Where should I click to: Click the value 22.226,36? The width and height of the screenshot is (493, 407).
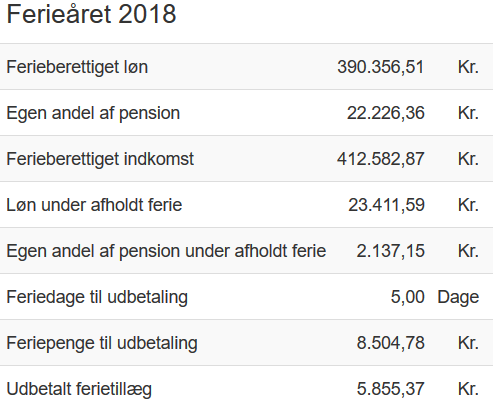386,113
